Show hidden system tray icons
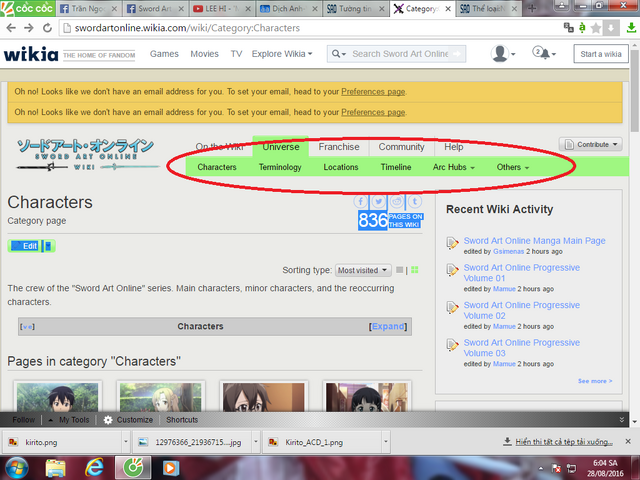The width and height of the screenshot is (640, 480). [x=541, y=468]
